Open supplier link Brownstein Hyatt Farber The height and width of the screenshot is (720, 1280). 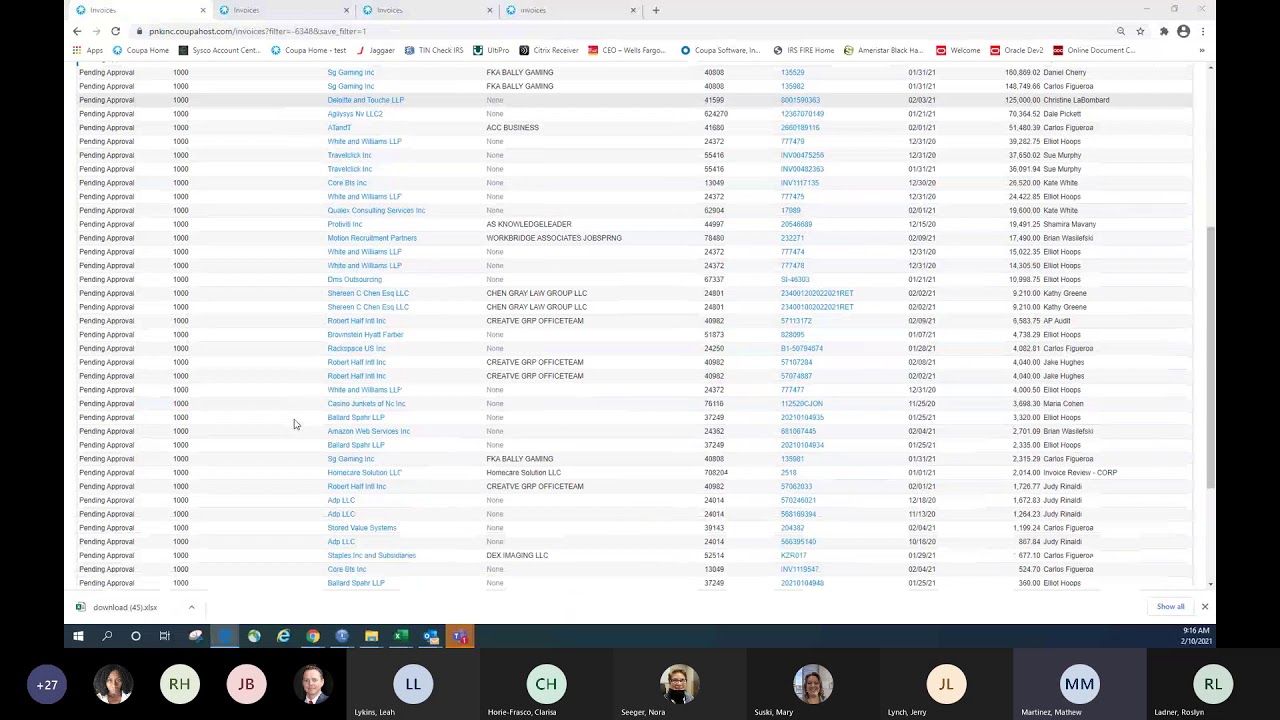coord(365,335)
